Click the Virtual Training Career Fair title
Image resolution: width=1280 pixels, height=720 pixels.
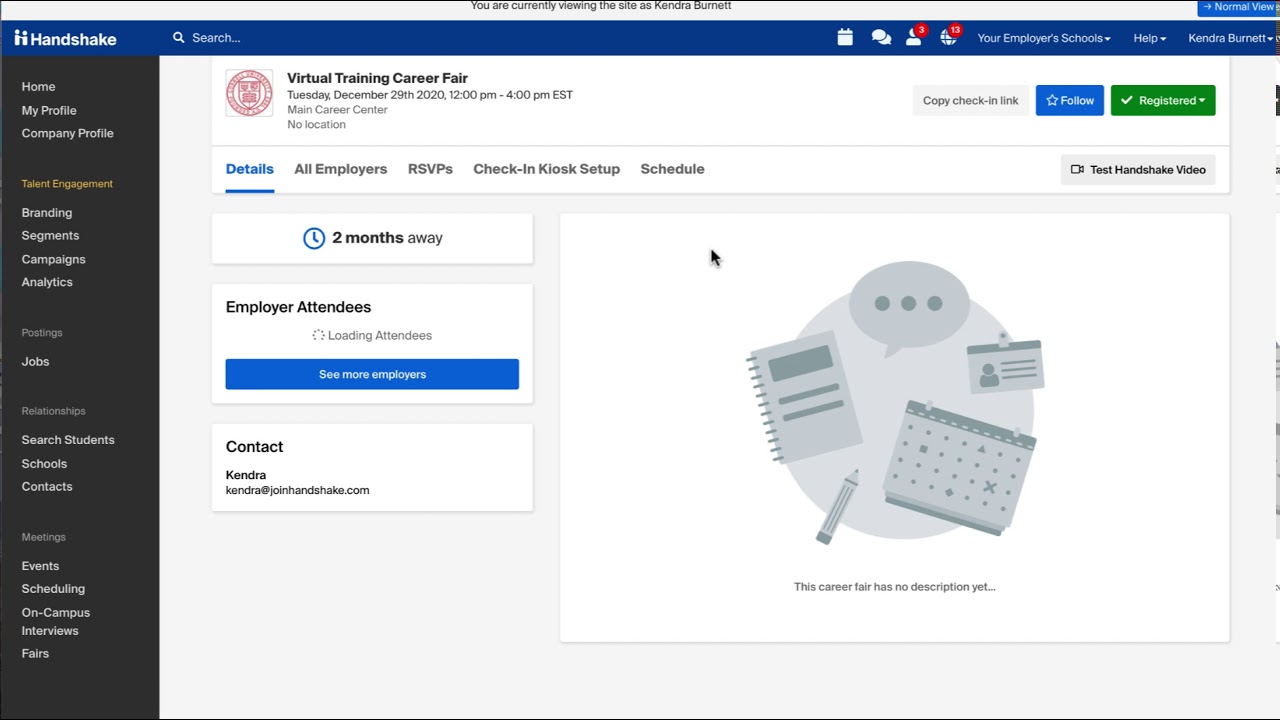tap(377, 78)
